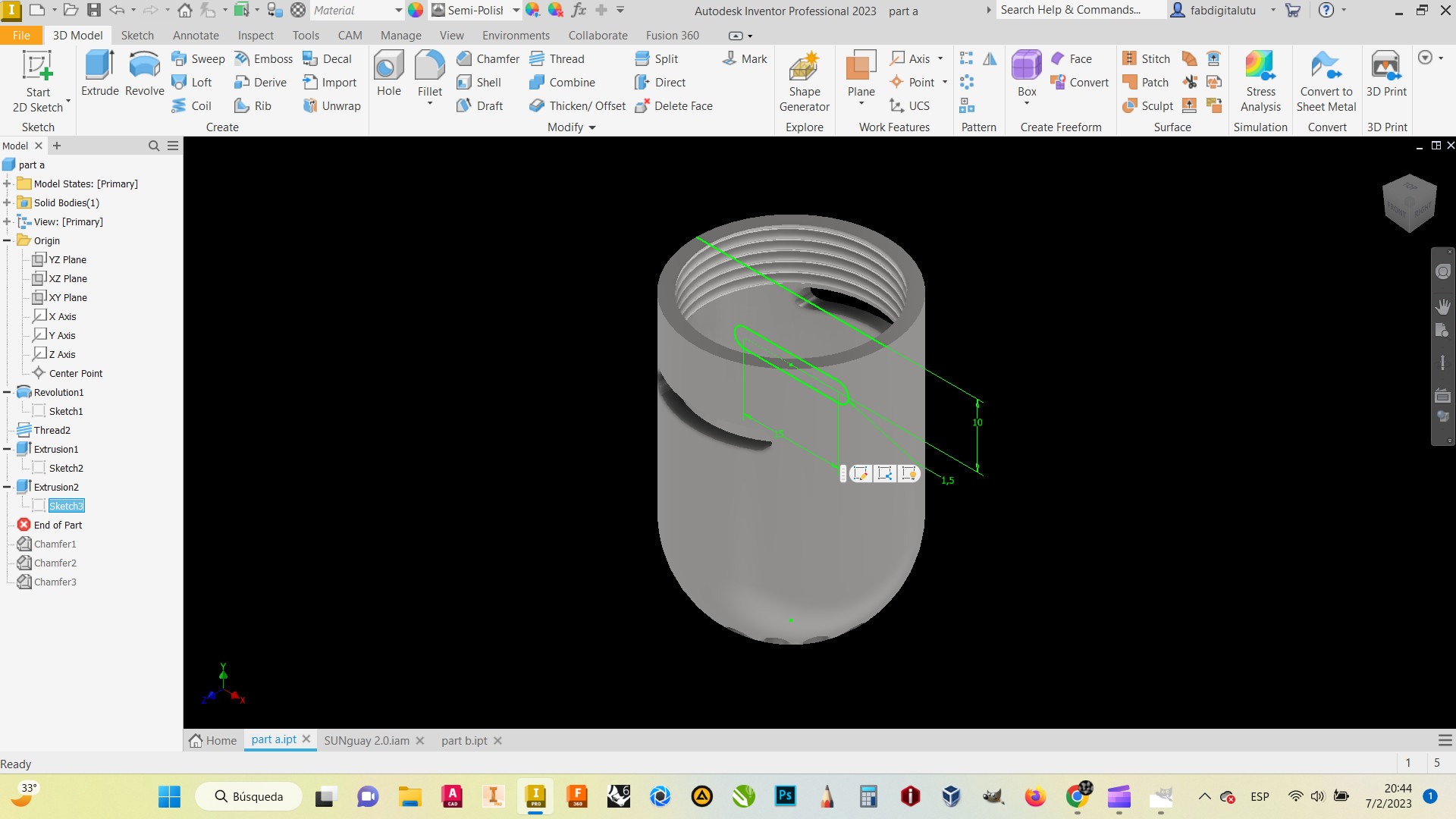
Task: Click the Thread tool icon
Action: tap(537, 58)
